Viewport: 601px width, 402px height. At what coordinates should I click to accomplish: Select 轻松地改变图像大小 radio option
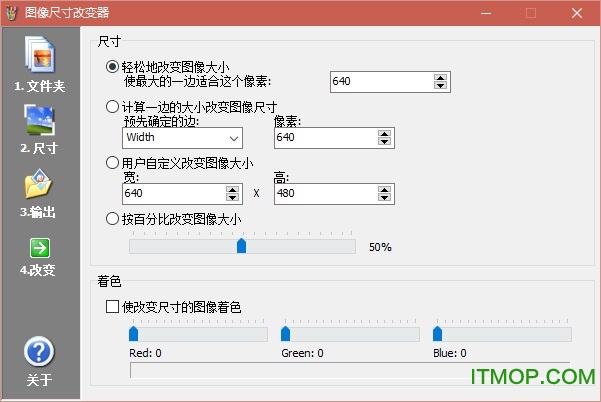click(112, 66)
